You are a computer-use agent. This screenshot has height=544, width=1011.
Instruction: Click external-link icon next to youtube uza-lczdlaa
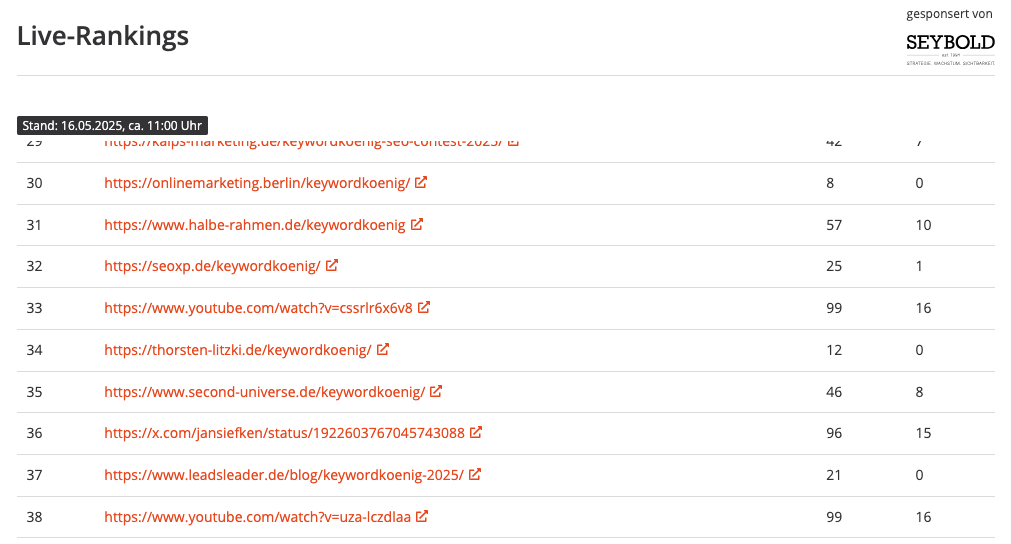point(422,516)
